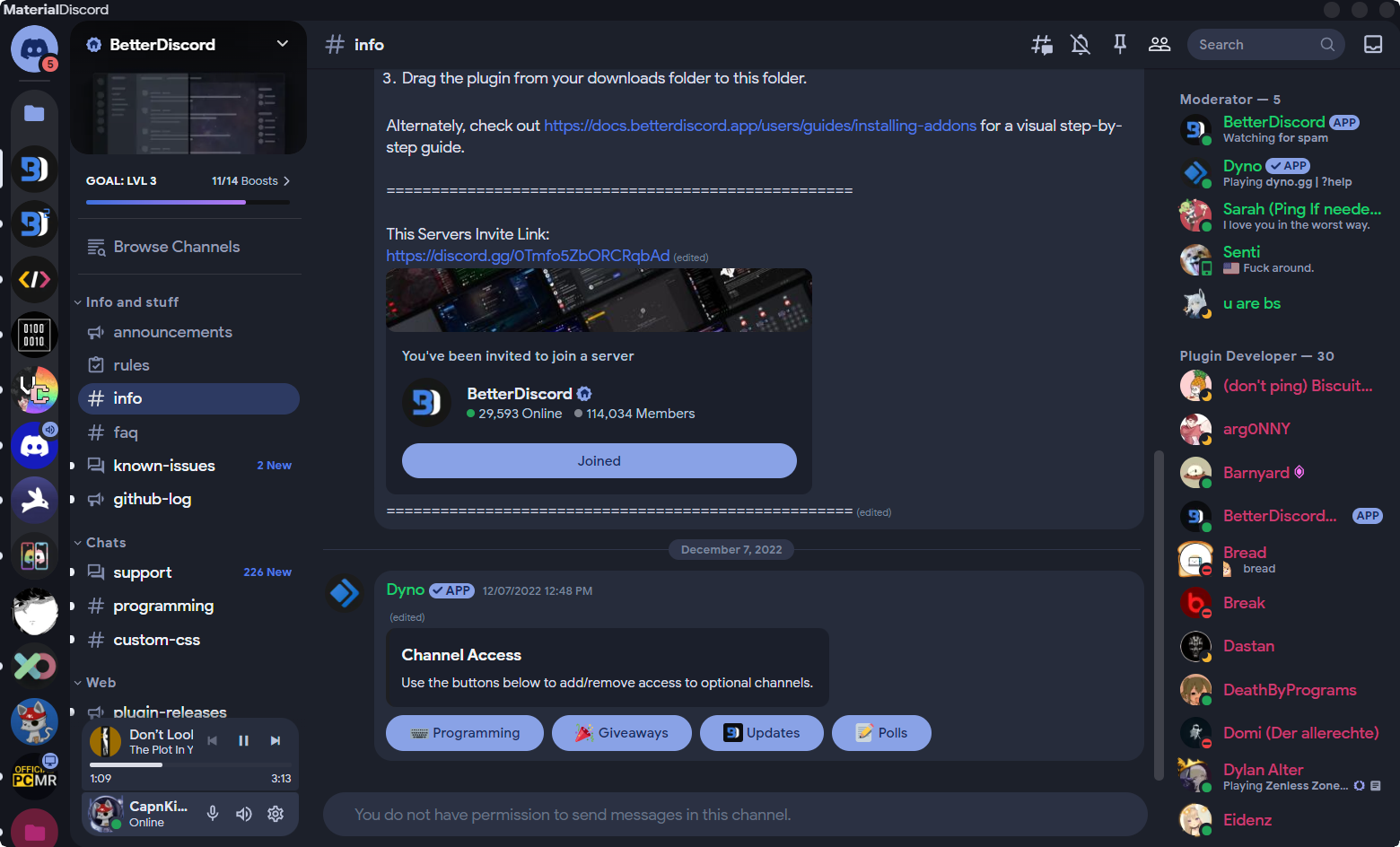
Task: Open the programming channel
Action: [188, 606]
